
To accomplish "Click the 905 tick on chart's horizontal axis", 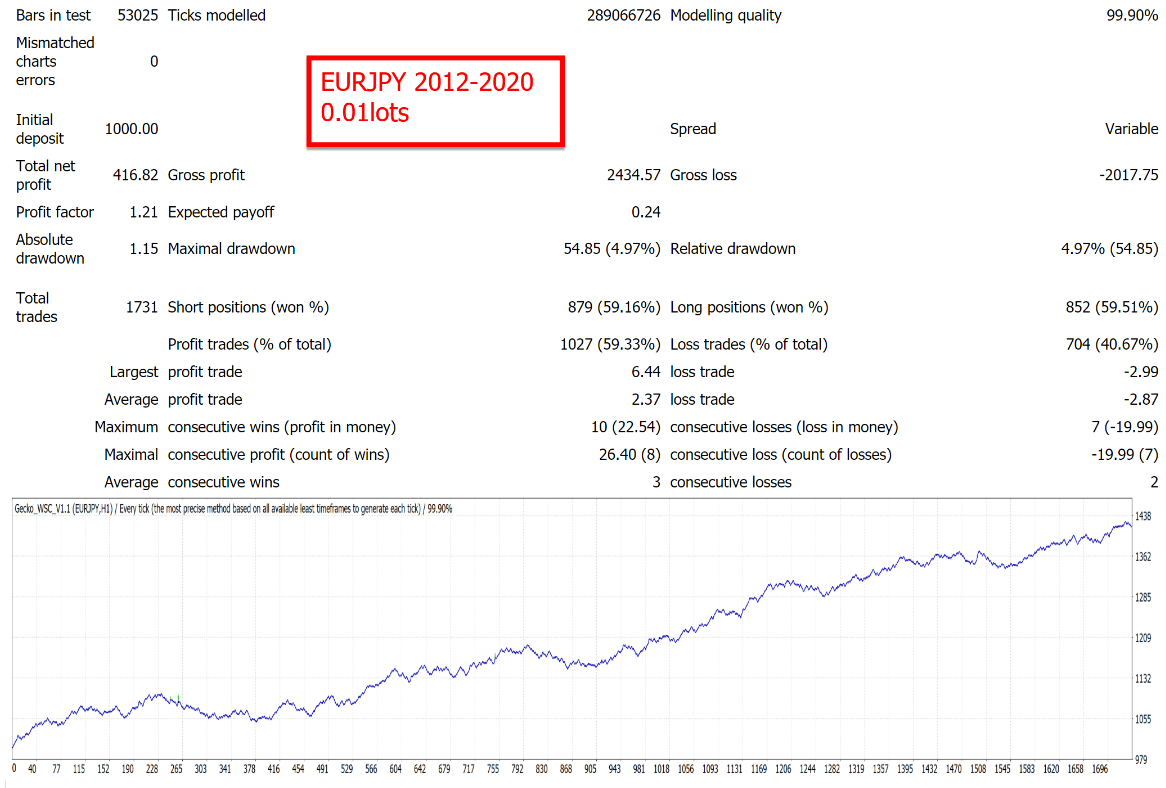I will pos(590,771).
